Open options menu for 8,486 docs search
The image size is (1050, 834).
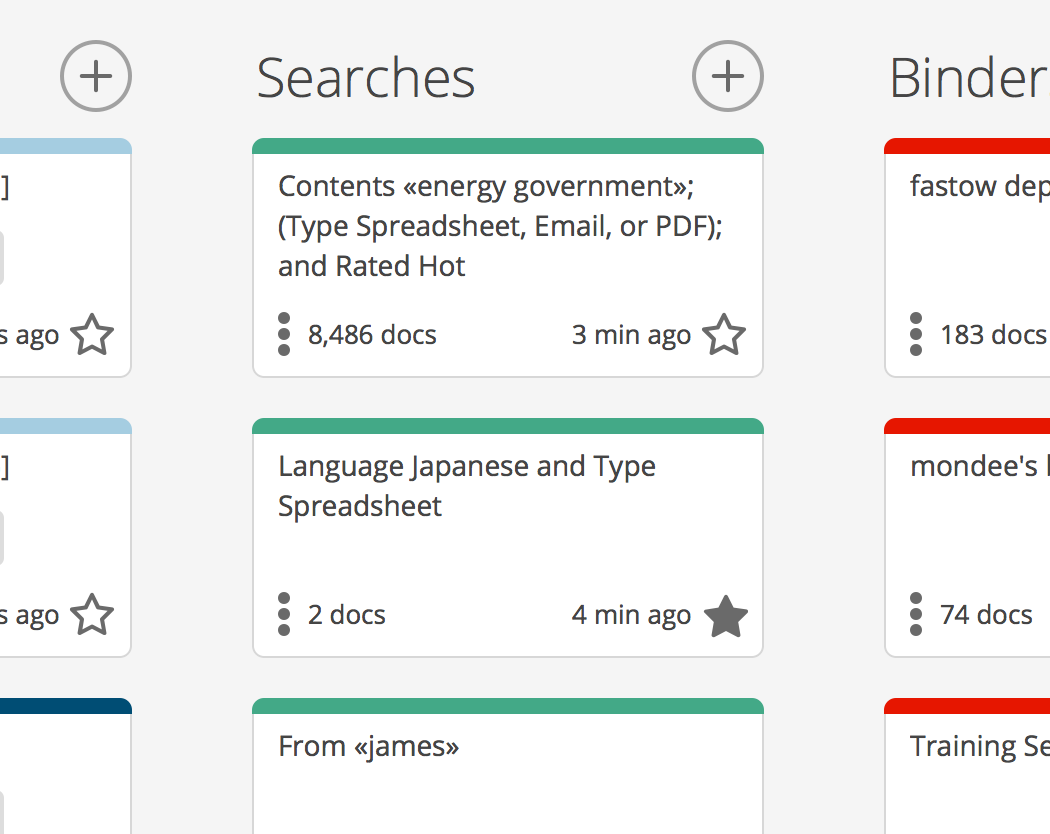[x=284, y=334]
